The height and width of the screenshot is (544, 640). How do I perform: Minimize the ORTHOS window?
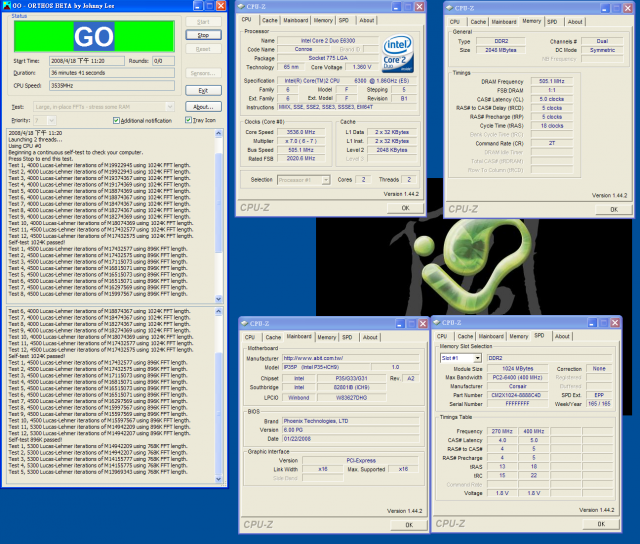pyautogui.click(x=198, y=6)
